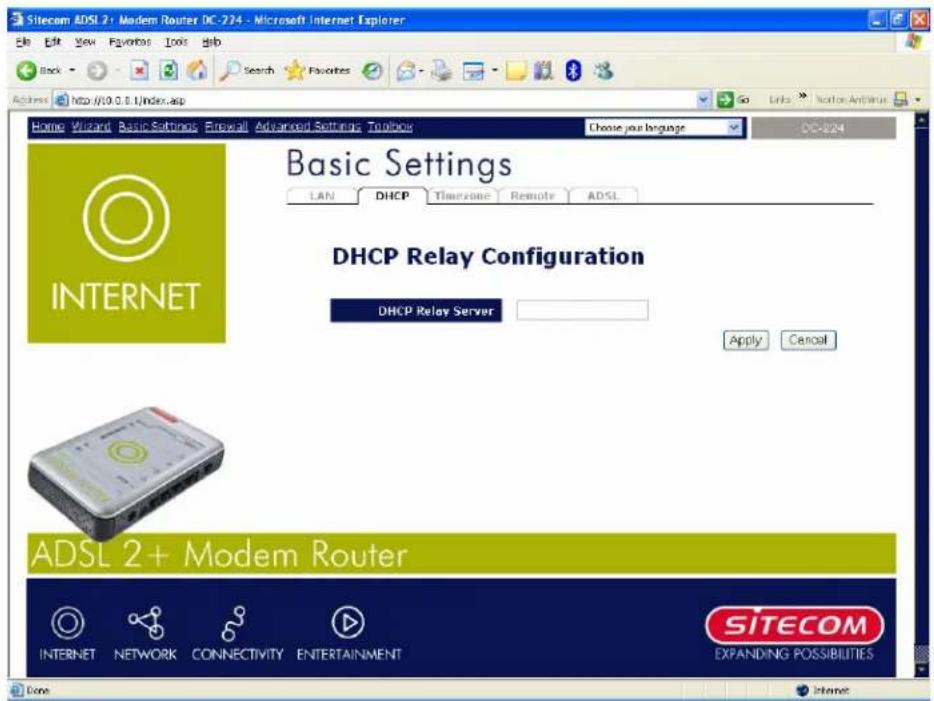Image resolution: width=934 pixels, height=701 pixels.
Task: Click the Bluetooth toolbar icon
Action: pos(573,71)
